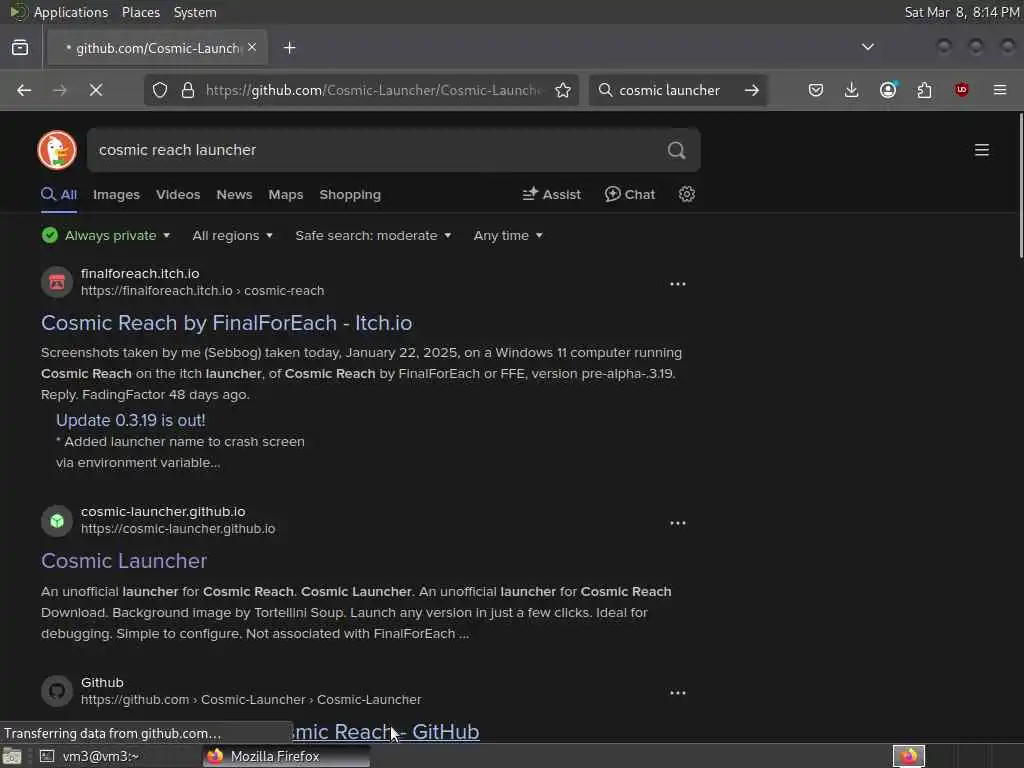
Task: Open the GitHub result title link
Action: pyautogui.click(x=384, y=732)
